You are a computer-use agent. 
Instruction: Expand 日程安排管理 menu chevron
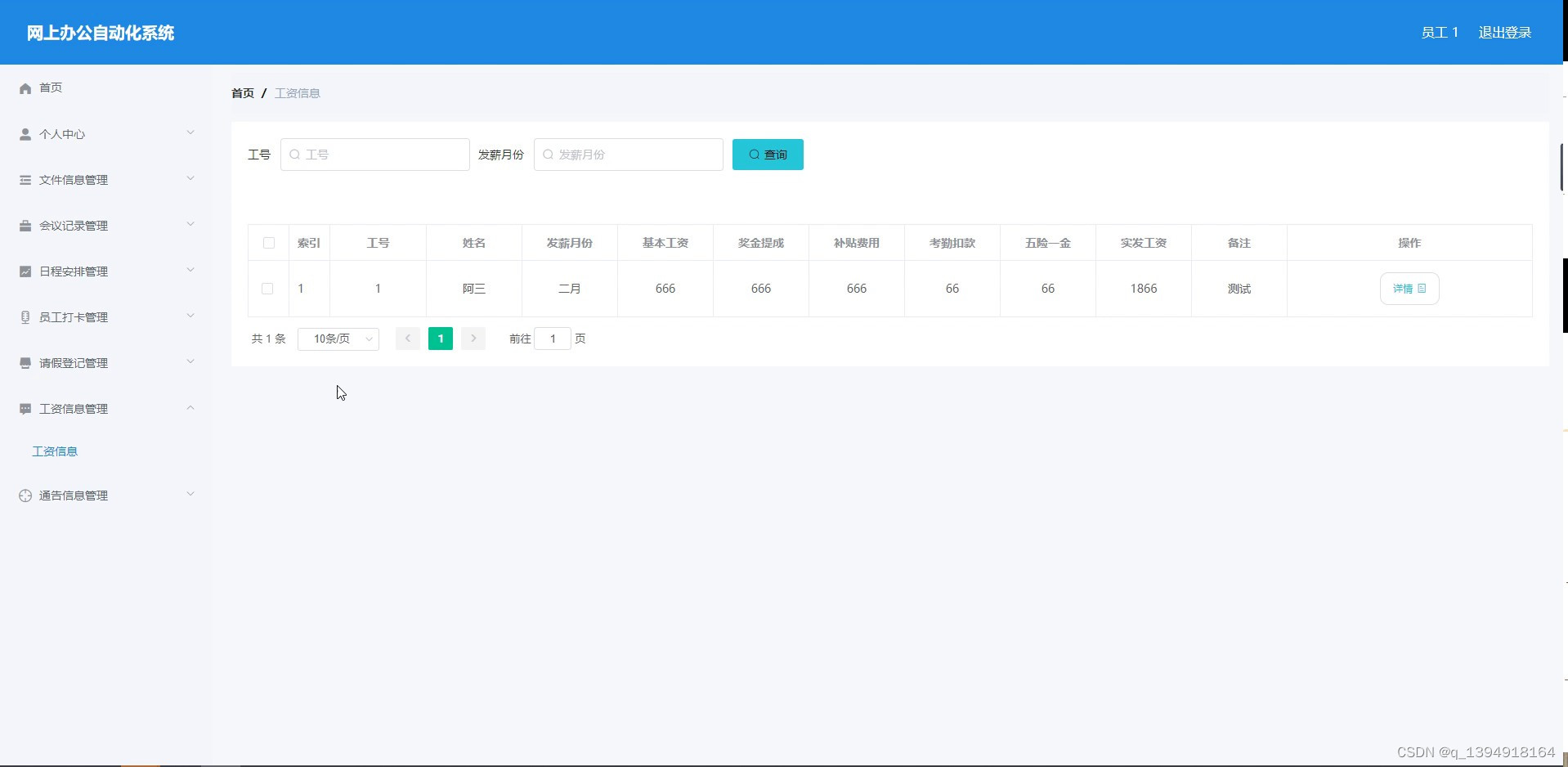(x=190, y=270)
